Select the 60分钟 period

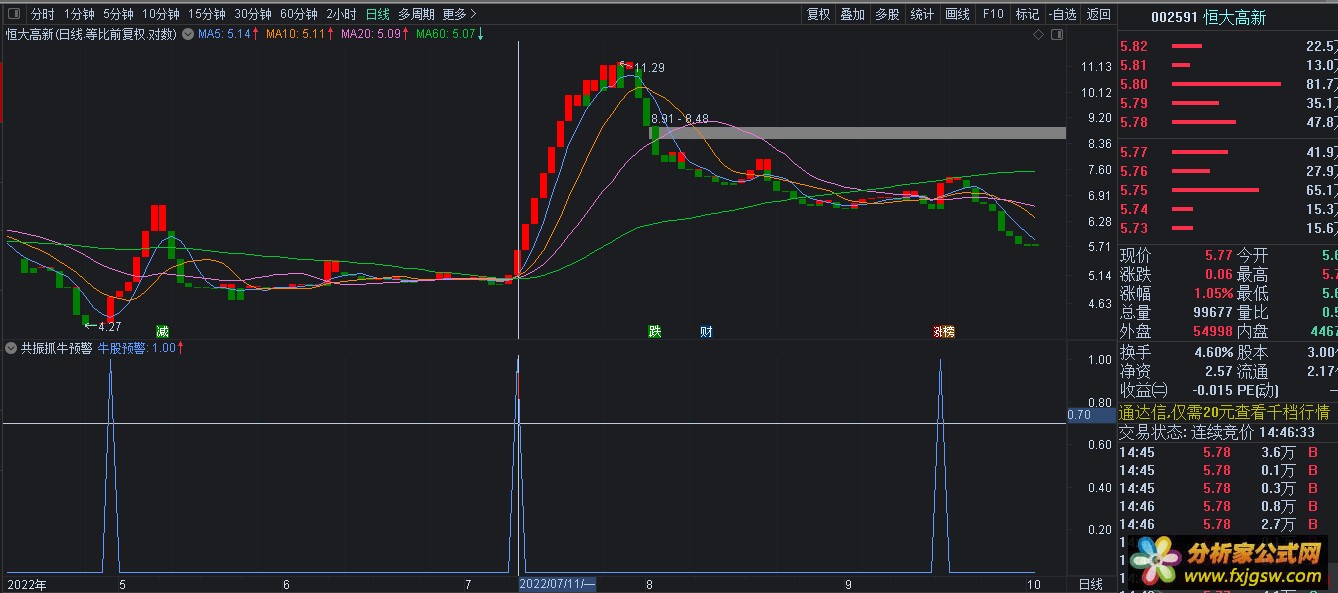coord(299,14)
